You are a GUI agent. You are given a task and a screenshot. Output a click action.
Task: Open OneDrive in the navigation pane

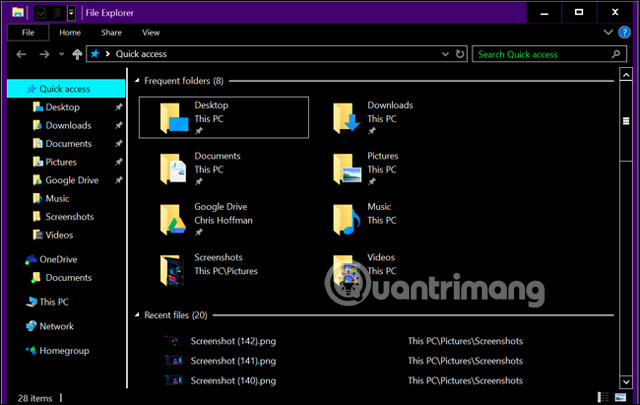point(58,259)
